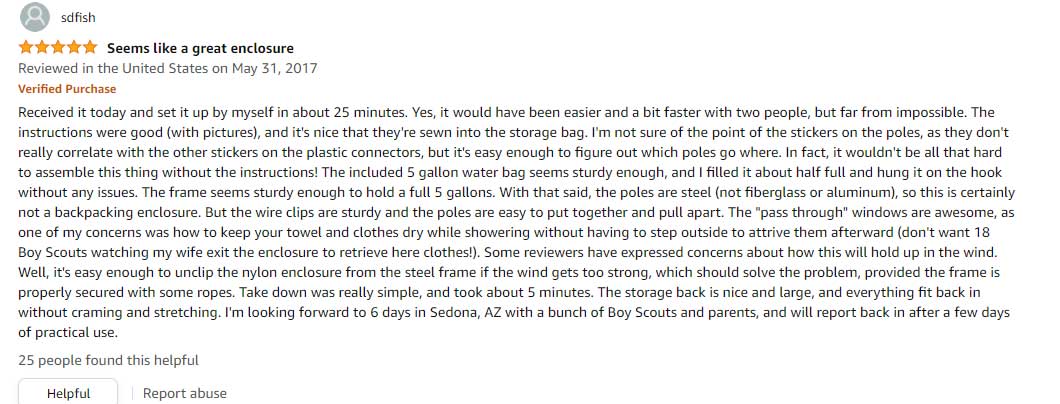The image size is (1060, 404).
Task: Click the middle third rating star
Action: 58,47
